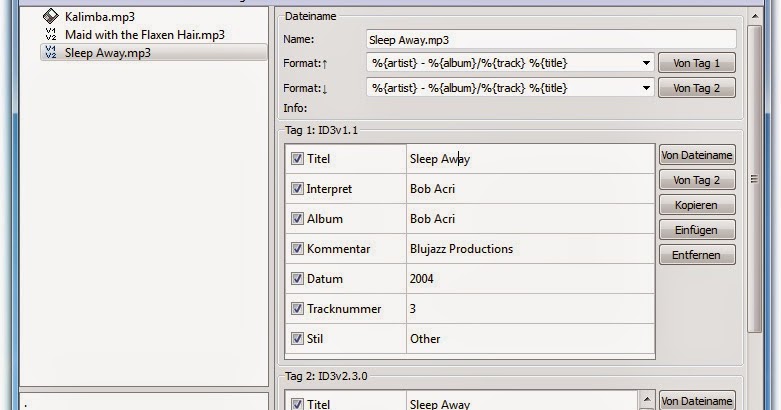This screenshot has width=781, height=410.
Task: Click the Tag 2 table scroll-up arrow
Action: pyautogui.click(x=646, y=399)
